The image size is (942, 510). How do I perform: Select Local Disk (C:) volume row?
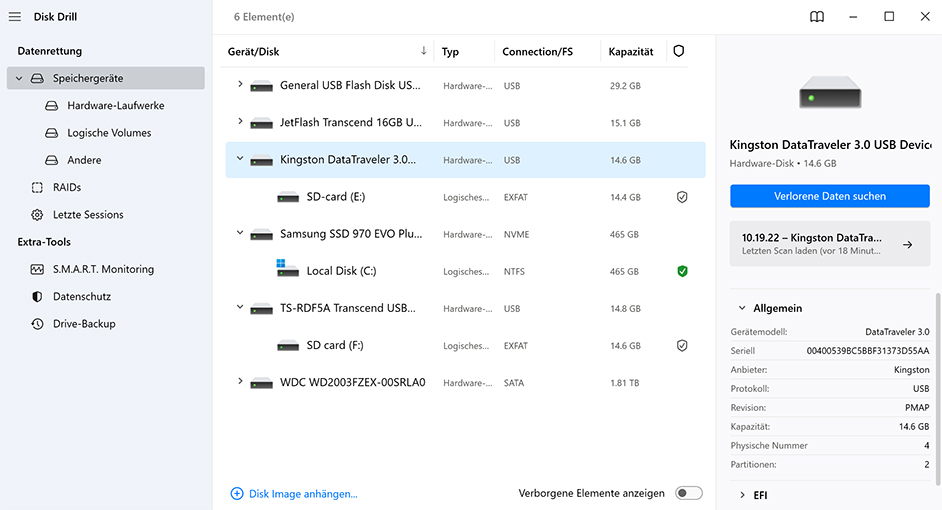[466, 271]
